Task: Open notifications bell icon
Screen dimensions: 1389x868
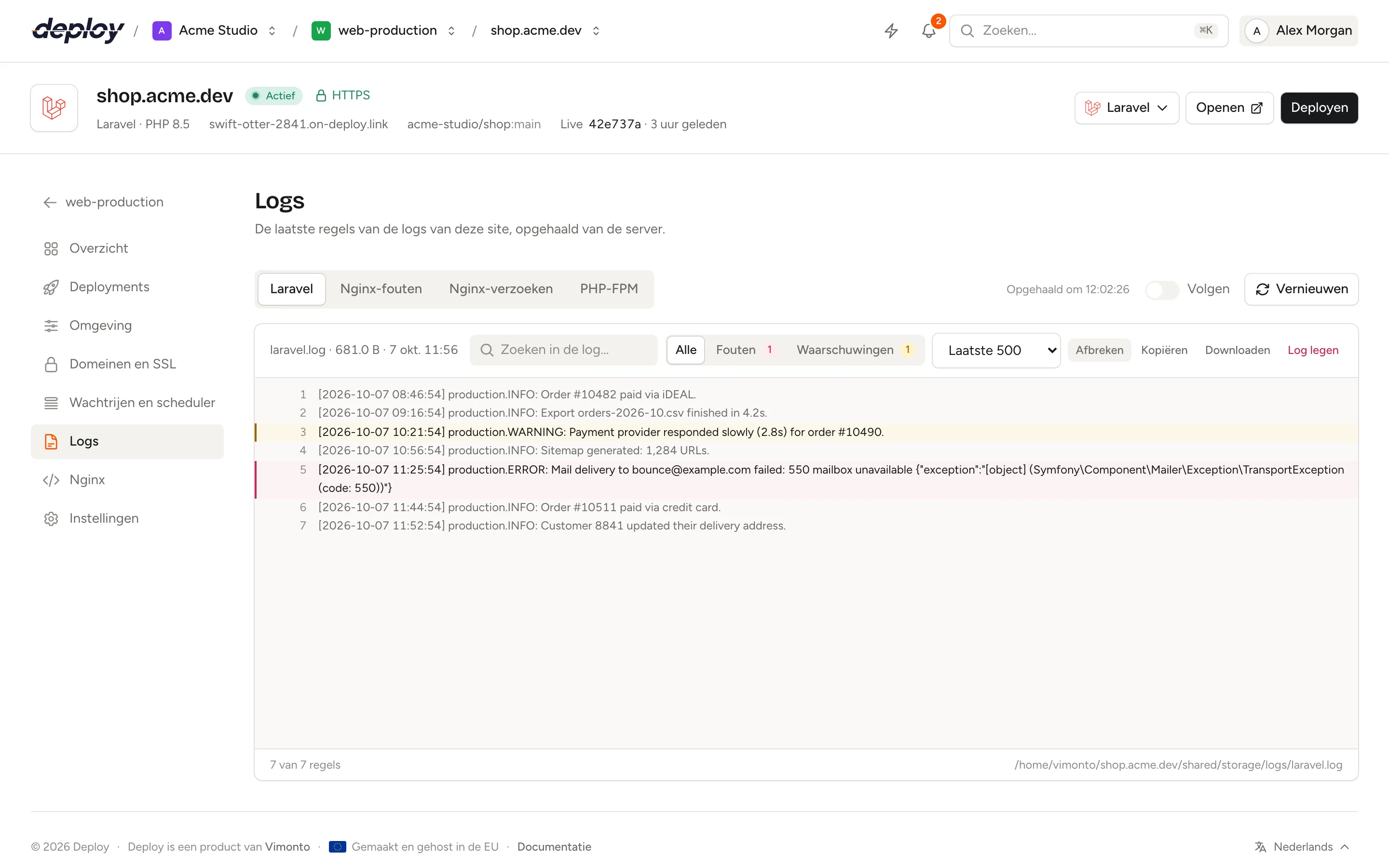Action: coord(929,30)
